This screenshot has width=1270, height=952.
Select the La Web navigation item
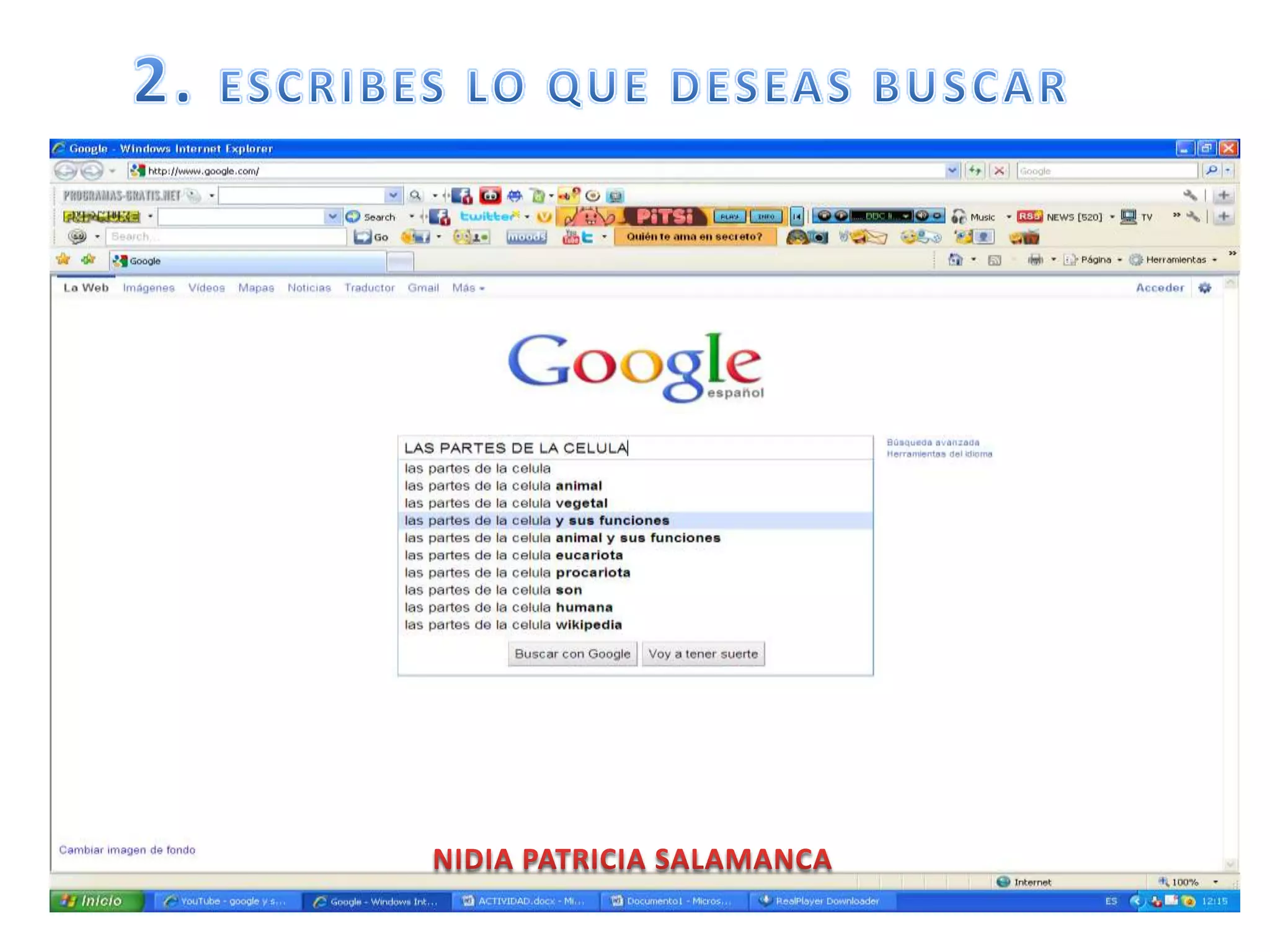[x=86, y=288]
